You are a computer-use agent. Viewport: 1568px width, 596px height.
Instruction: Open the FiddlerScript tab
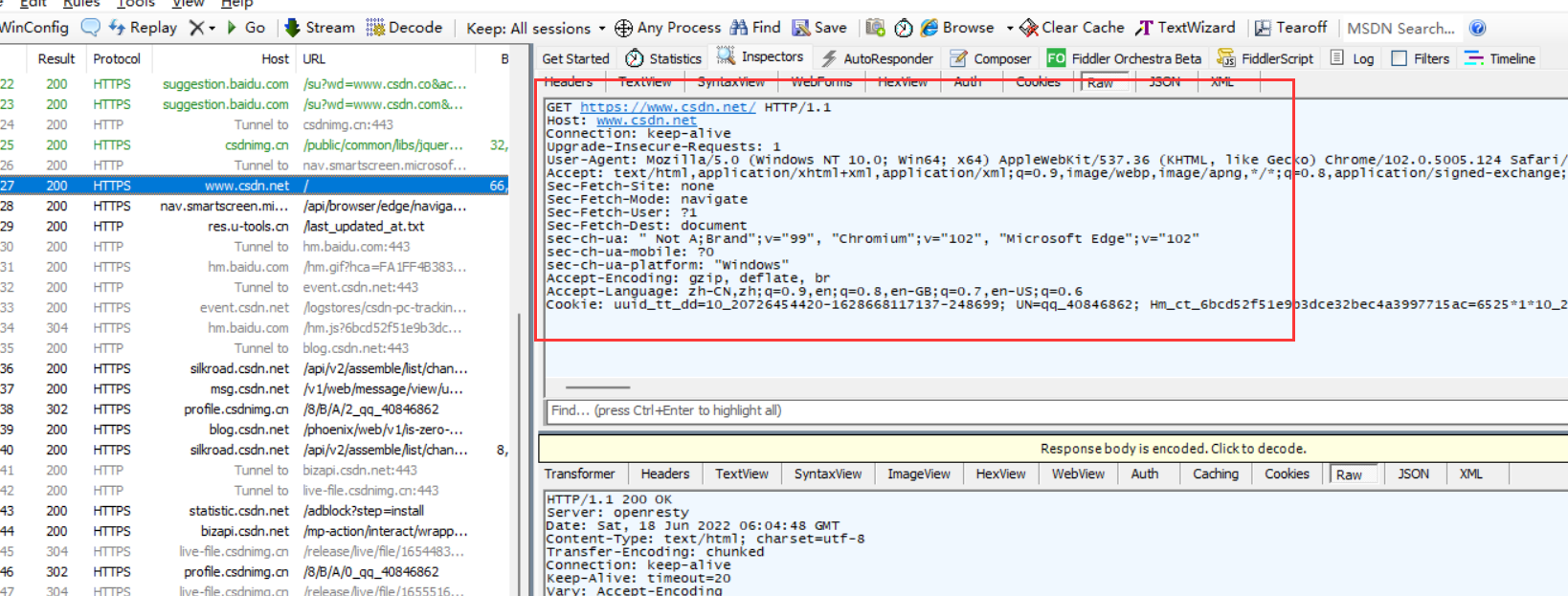1265,58
